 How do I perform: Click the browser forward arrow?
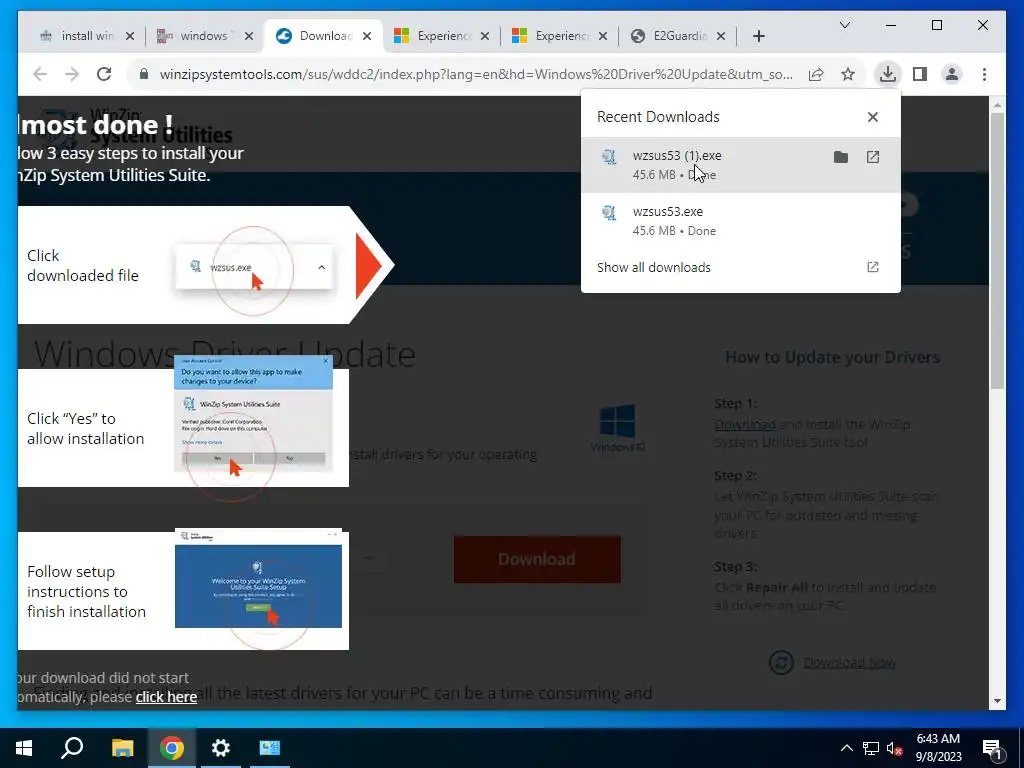pos(72,74)
